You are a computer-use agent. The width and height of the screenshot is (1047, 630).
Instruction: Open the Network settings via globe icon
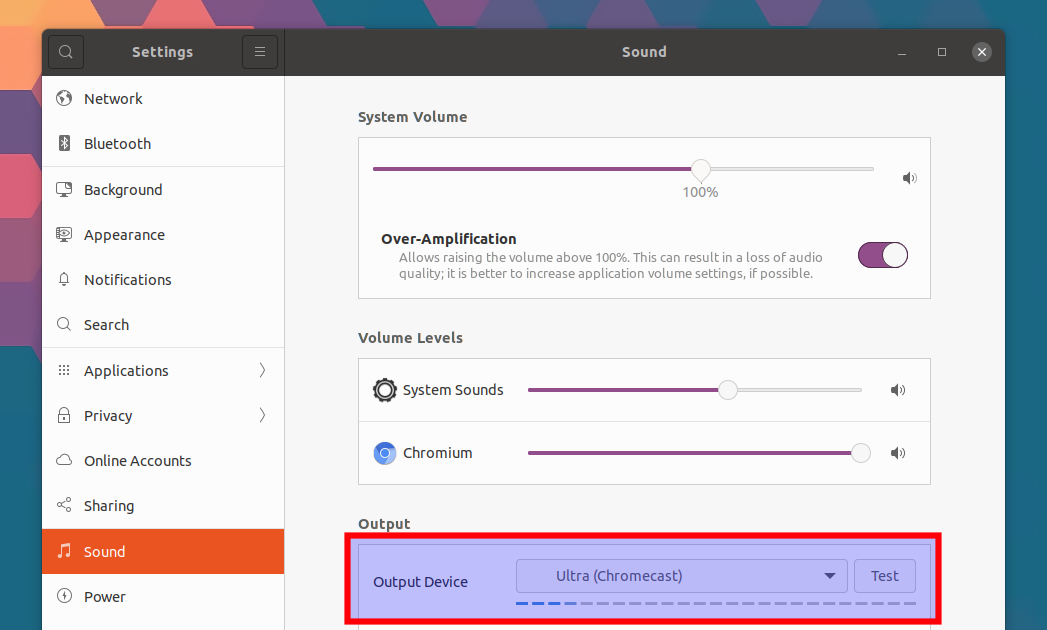pos(63,98)
